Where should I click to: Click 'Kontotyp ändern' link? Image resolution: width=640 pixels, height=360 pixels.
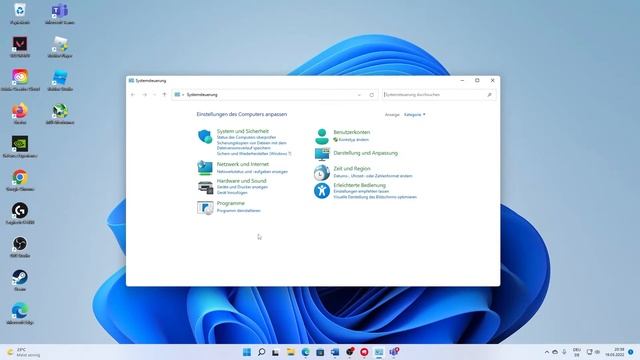click(353, 140)
